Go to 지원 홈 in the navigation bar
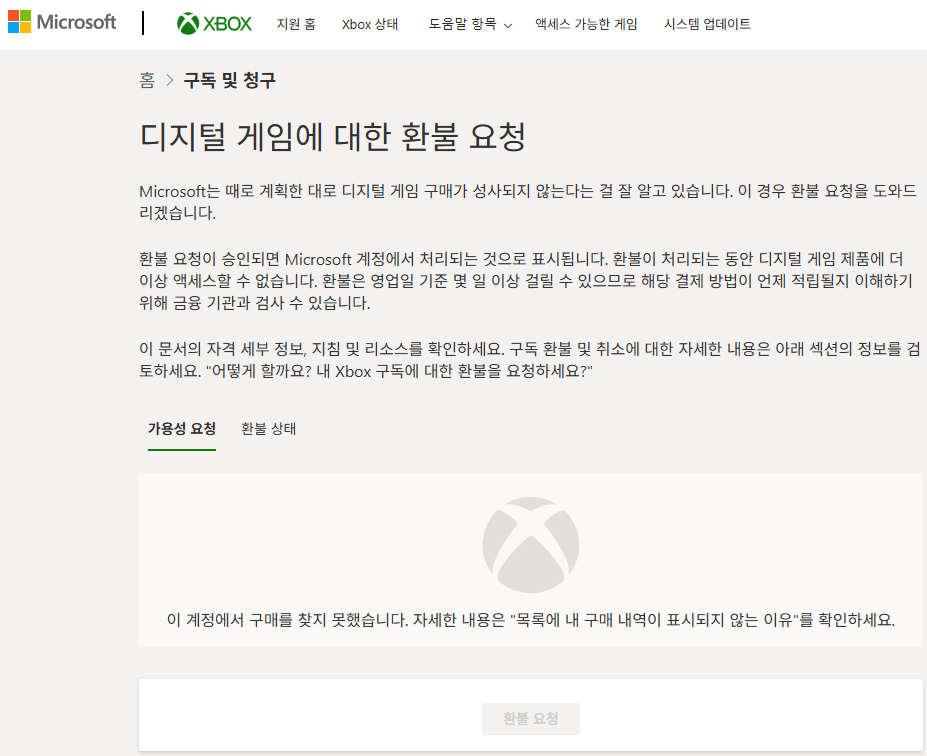The height and width of the screenshot is (756, 927). point(296,24)
